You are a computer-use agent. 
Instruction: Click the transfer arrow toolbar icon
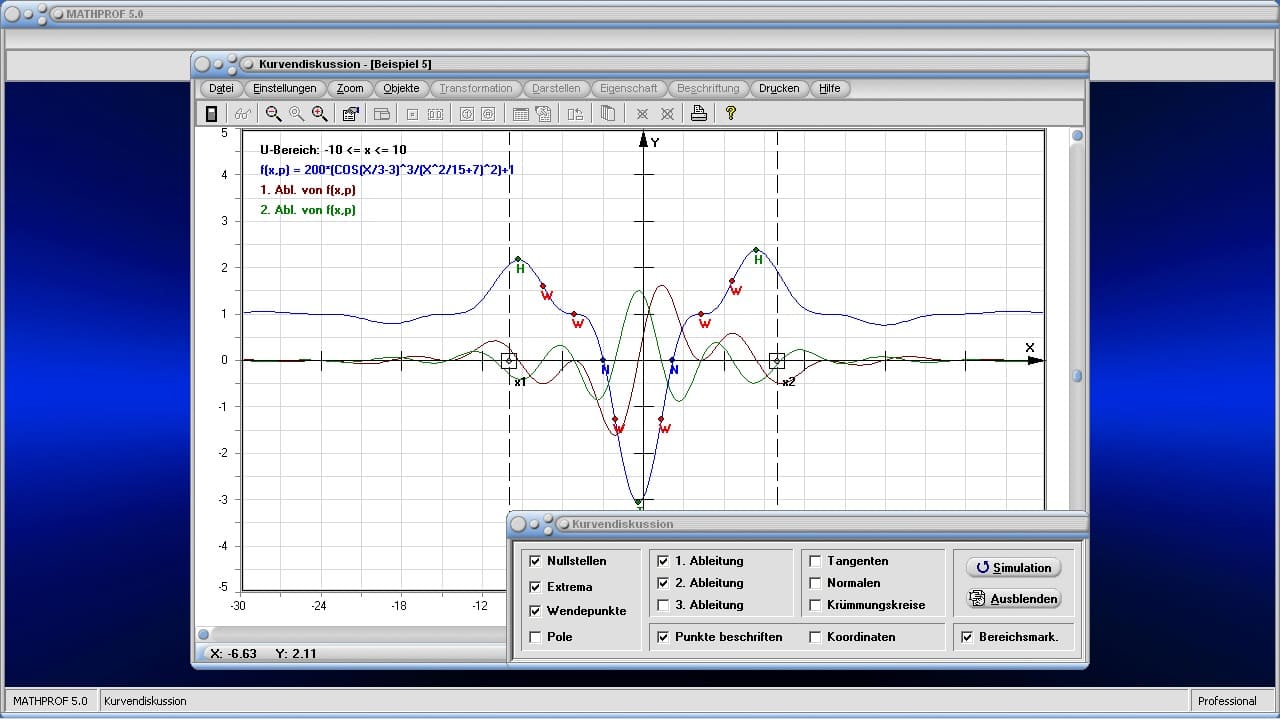point(575,114)
